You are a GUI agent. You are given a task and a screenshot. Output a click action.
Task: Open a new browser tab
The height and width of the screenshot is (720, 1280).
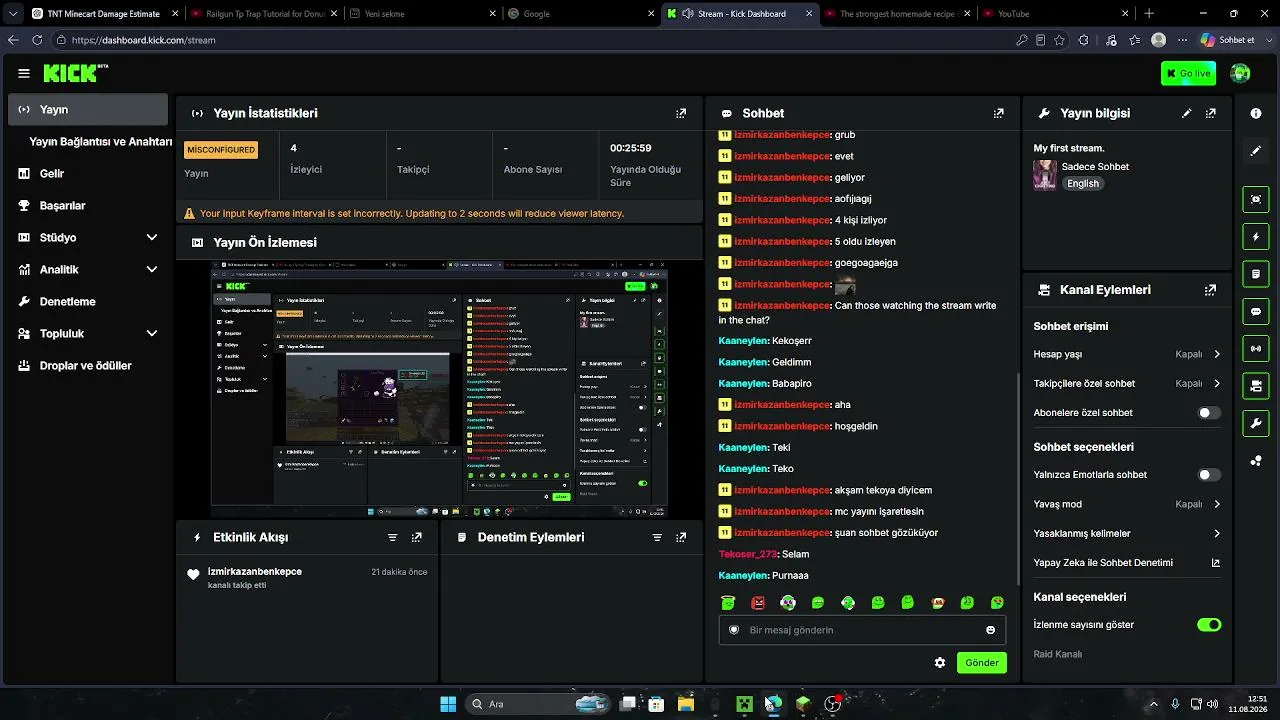coord(1149,14)
